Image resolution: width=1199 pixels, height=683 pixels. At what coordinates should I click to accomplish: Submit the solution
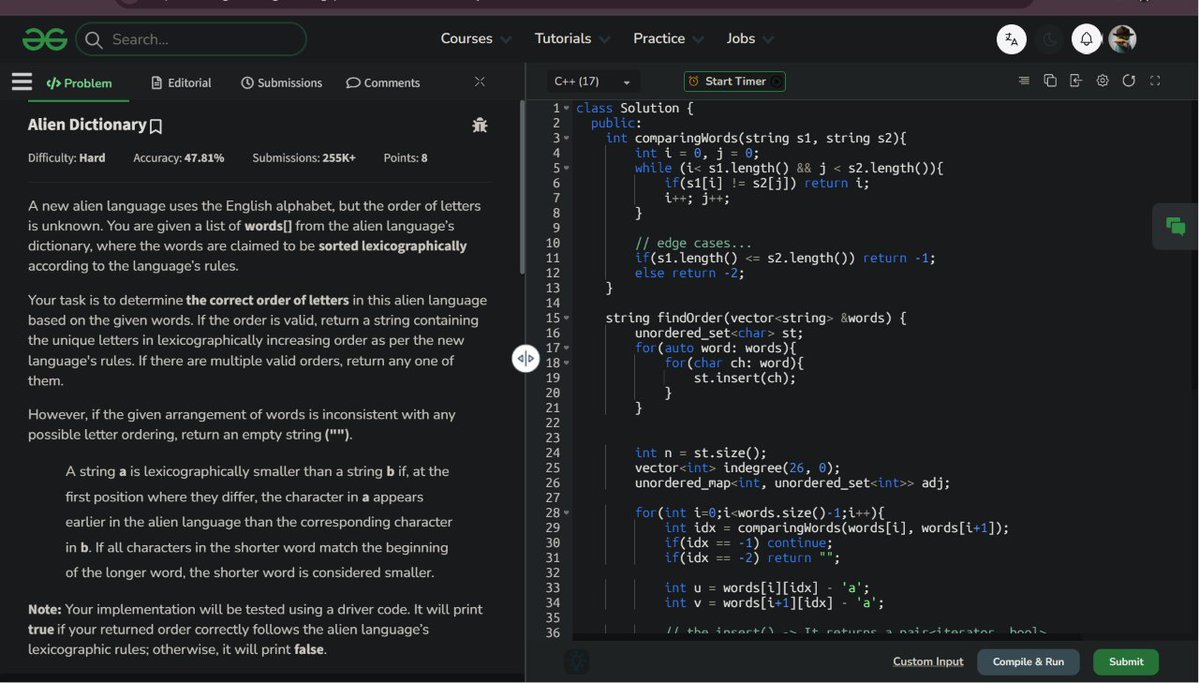[x=1126, y=662]
